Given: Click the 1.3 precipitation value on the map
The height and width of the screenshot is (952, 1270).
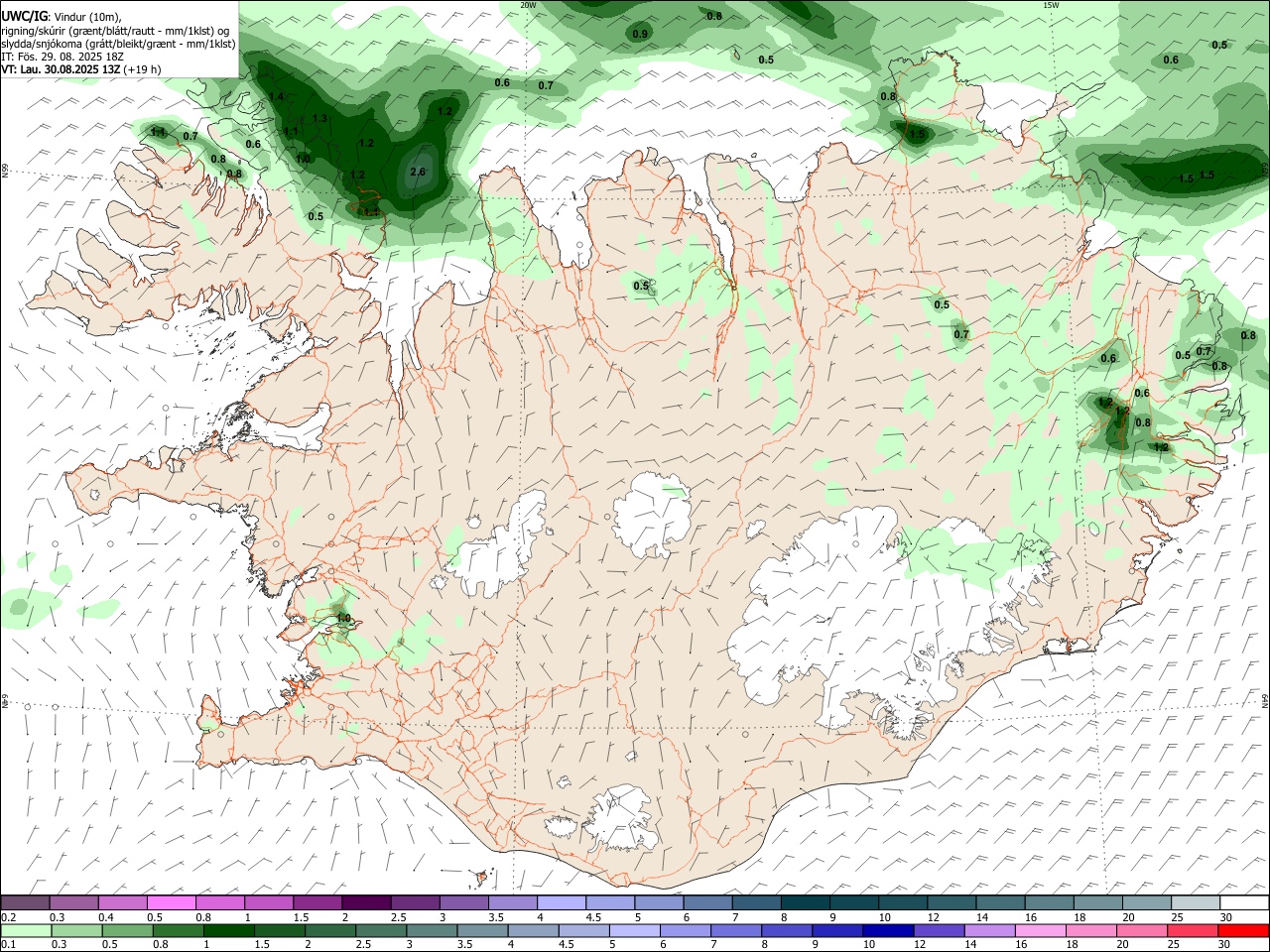Looking at the screenshot, I should coord(319,118).
